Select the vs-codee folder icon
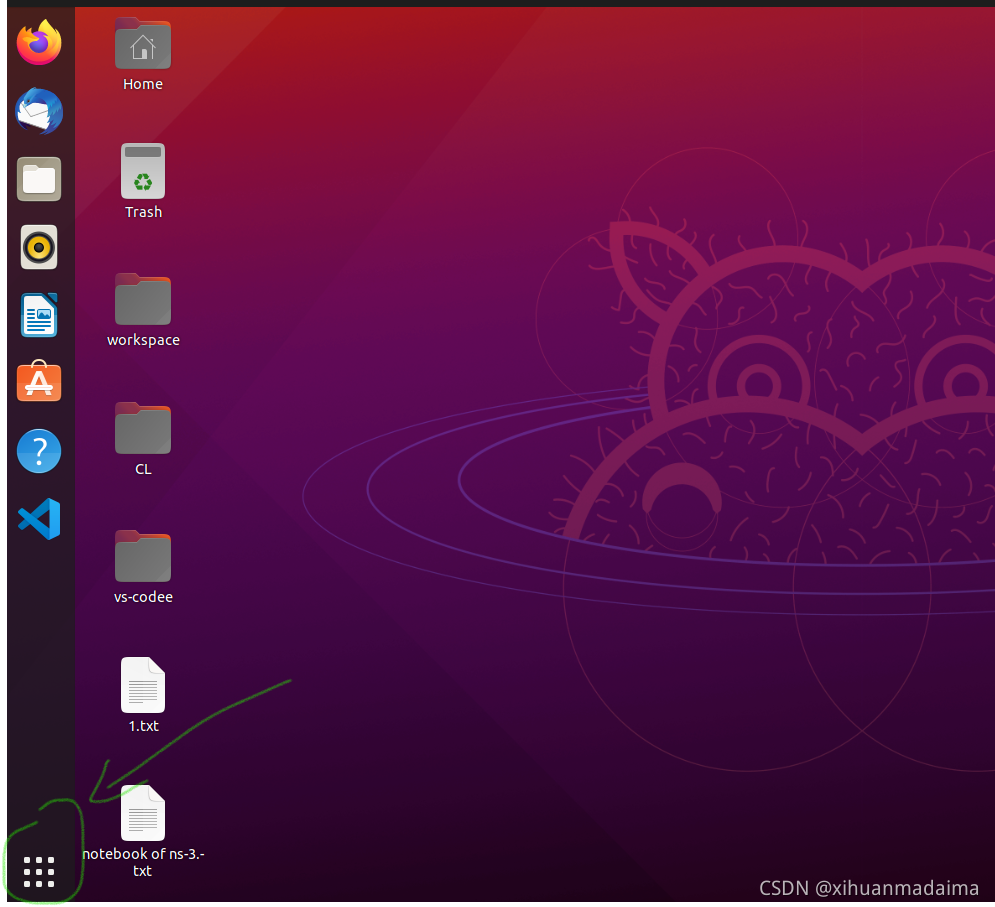995x907 pixels. 143,556
